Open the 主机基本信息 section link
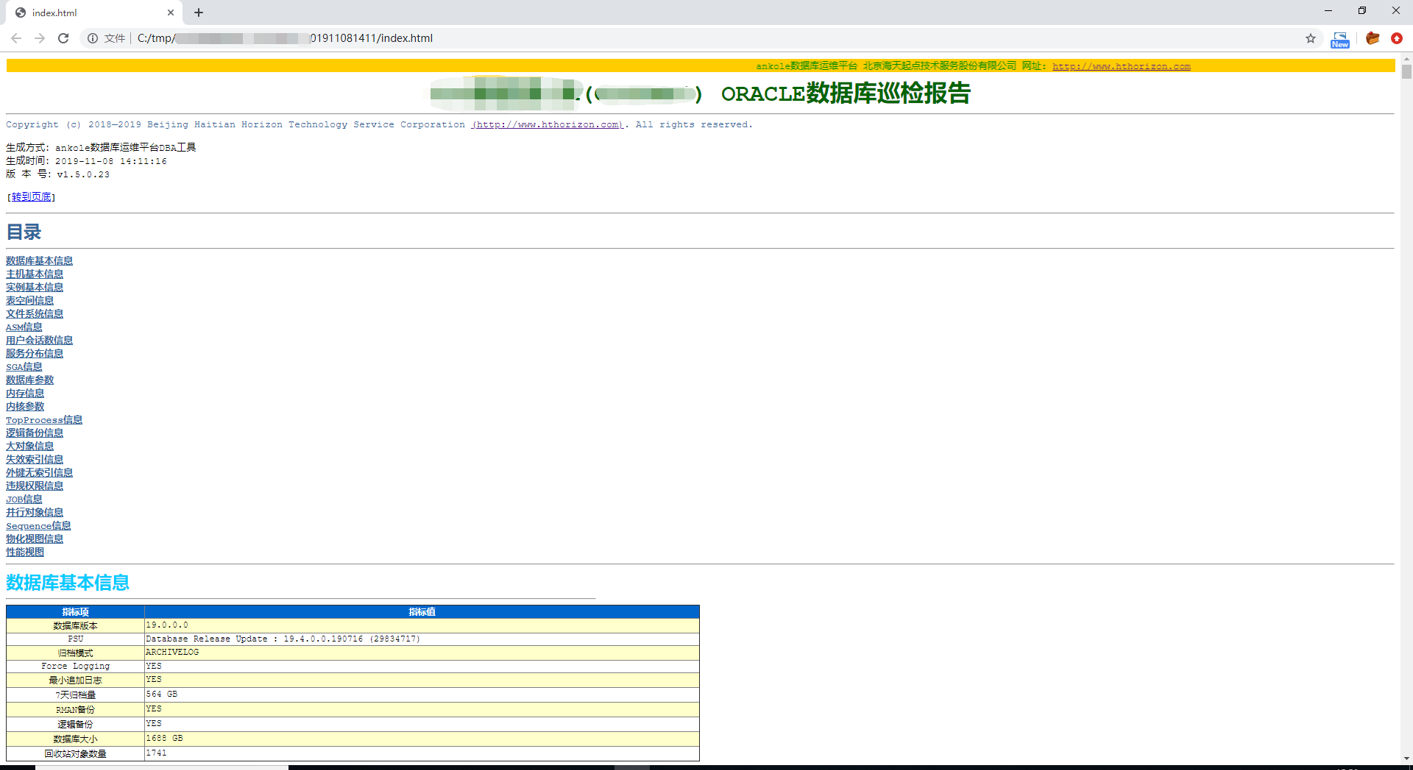 34,274
